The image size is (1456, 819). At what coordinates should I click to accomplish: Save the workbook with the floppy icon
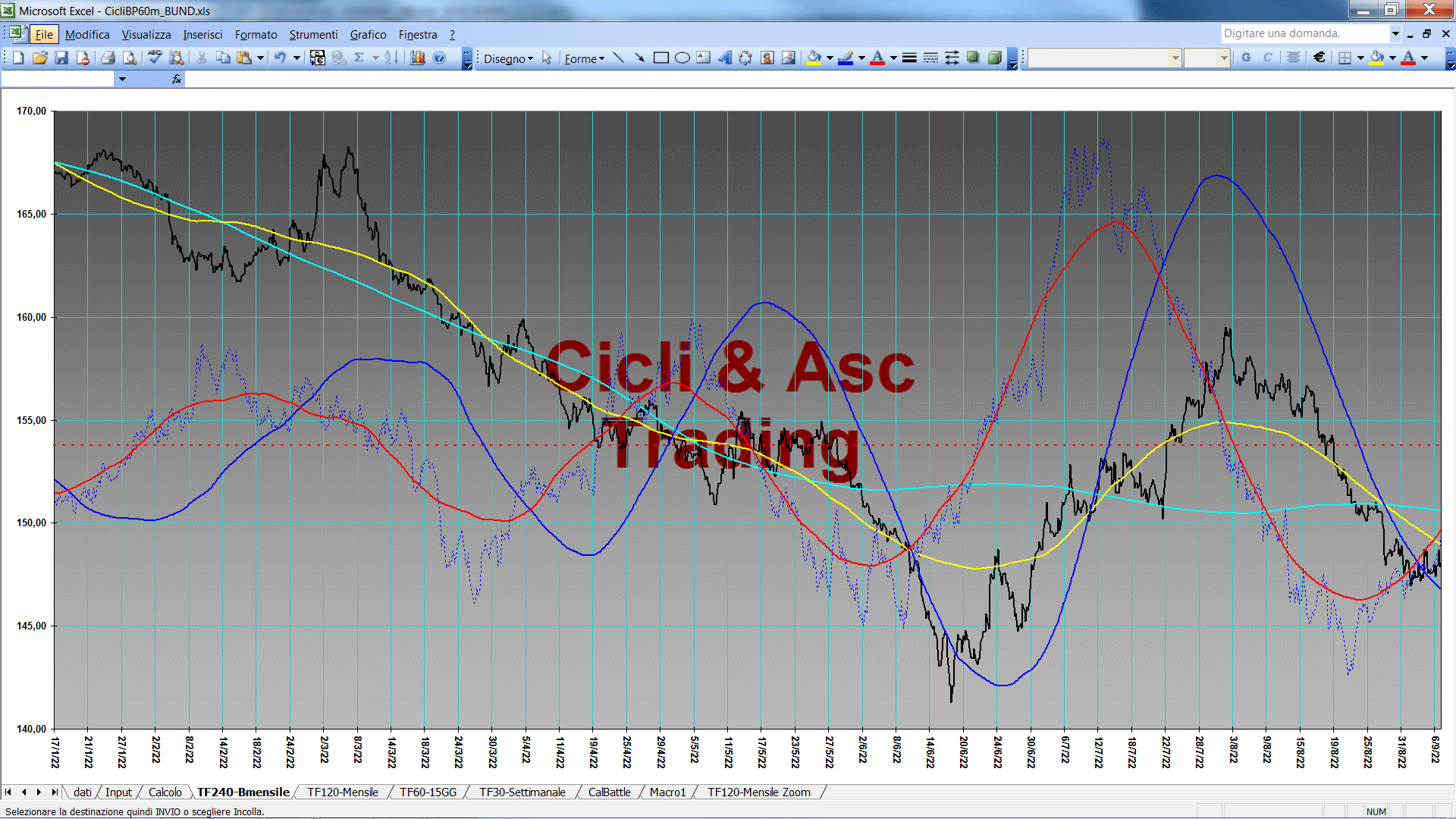(x=61, y=58)
